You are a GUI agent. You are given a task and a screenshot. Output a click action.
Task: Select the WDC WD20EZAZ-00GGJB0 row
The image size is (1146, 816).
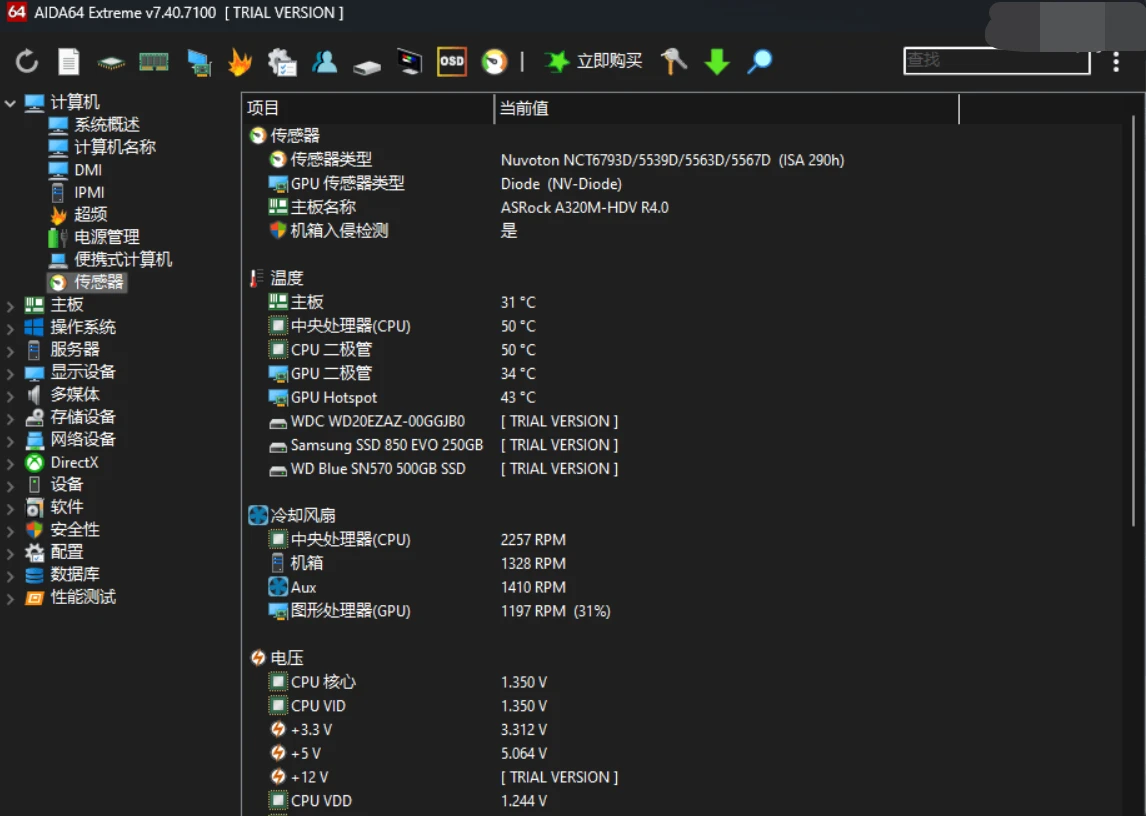pyautogui.click(x=683, y=421)
